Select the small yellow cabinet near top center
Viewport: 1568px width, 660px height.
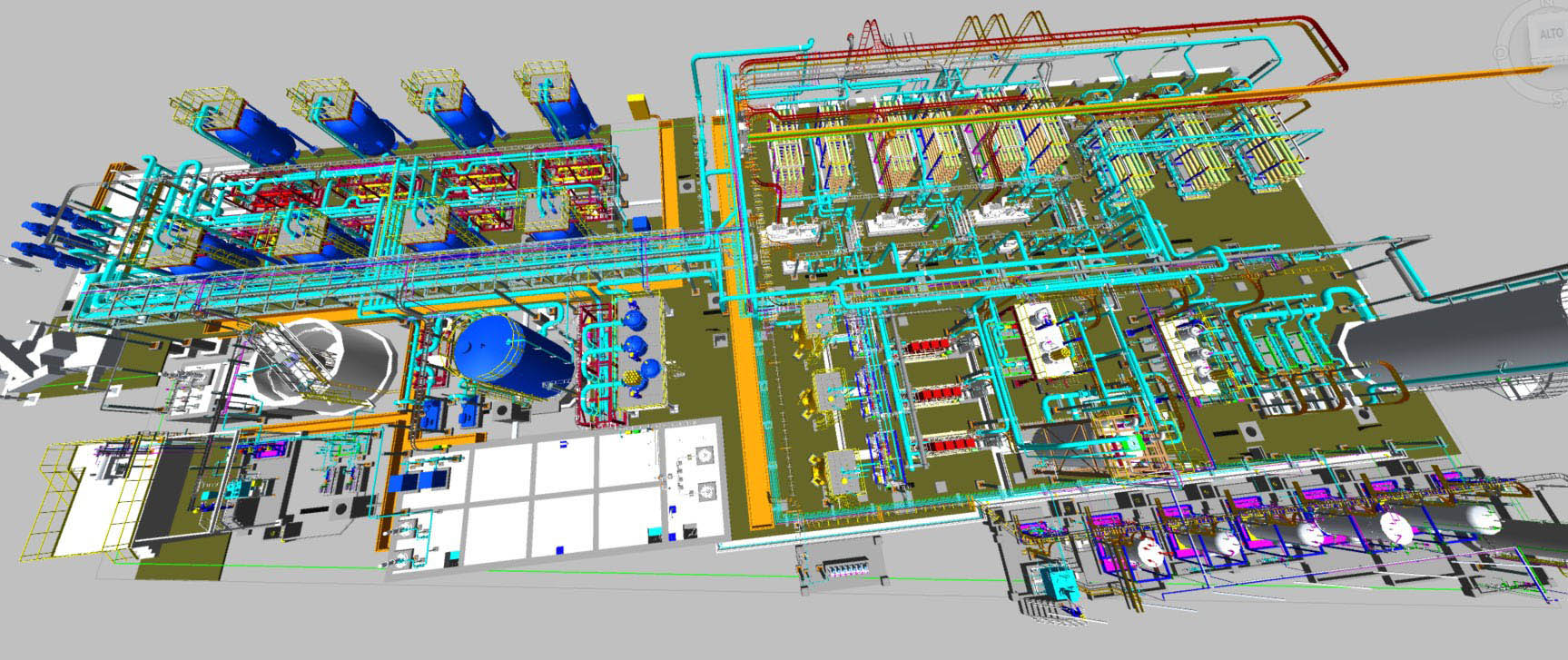pyautogui.click(x=639, y=104)
